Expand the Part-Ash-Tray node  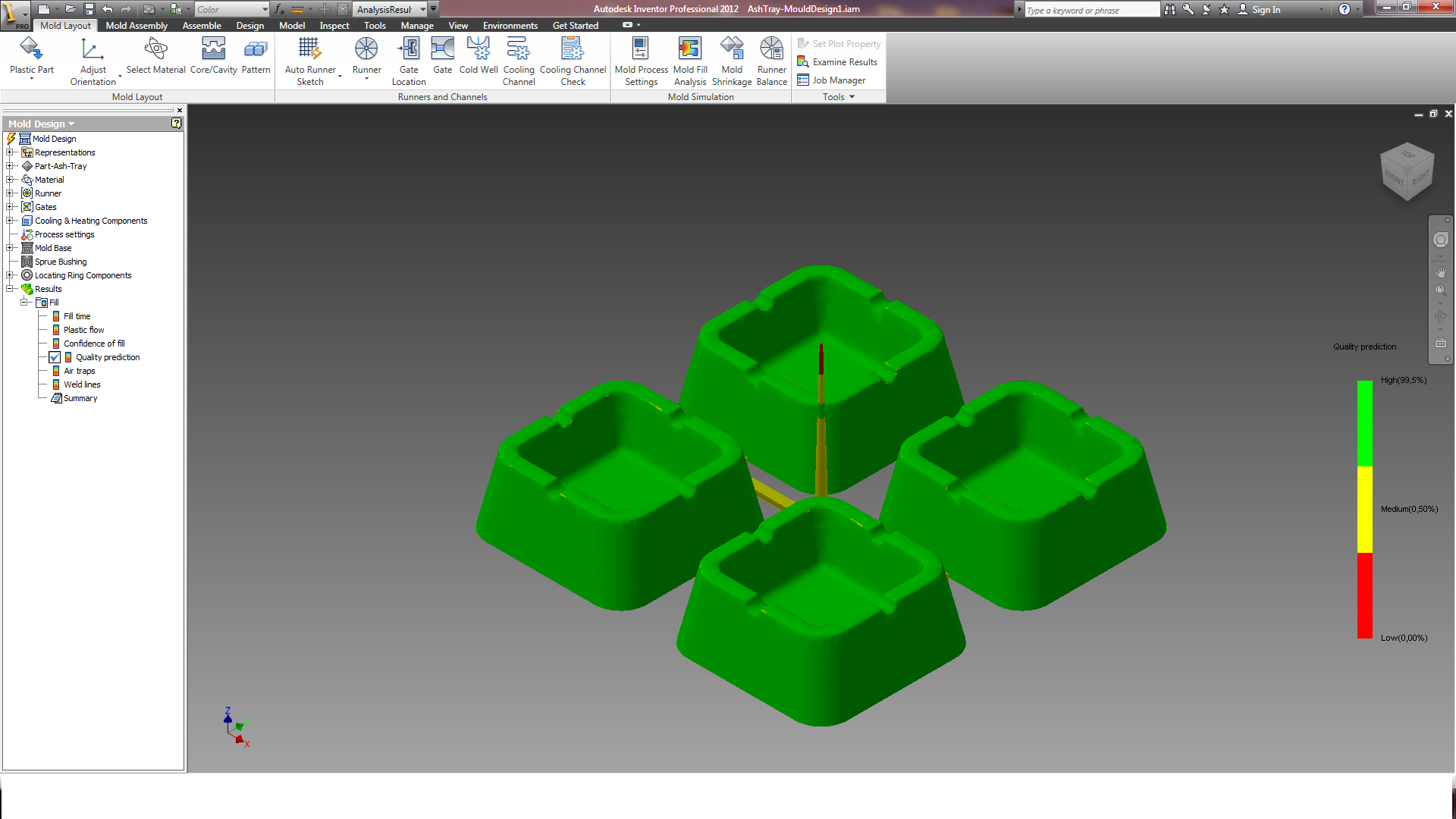point(11,166)
